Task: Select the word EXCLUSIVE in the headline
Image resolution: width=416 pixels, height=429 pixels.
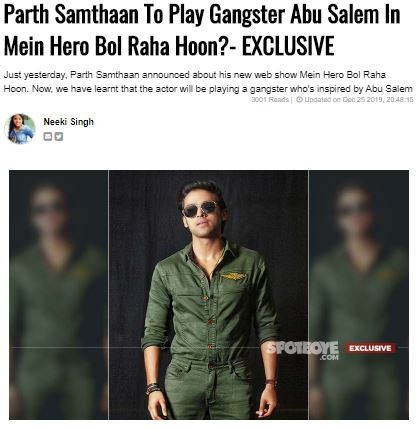Action: tap(288, 46)
